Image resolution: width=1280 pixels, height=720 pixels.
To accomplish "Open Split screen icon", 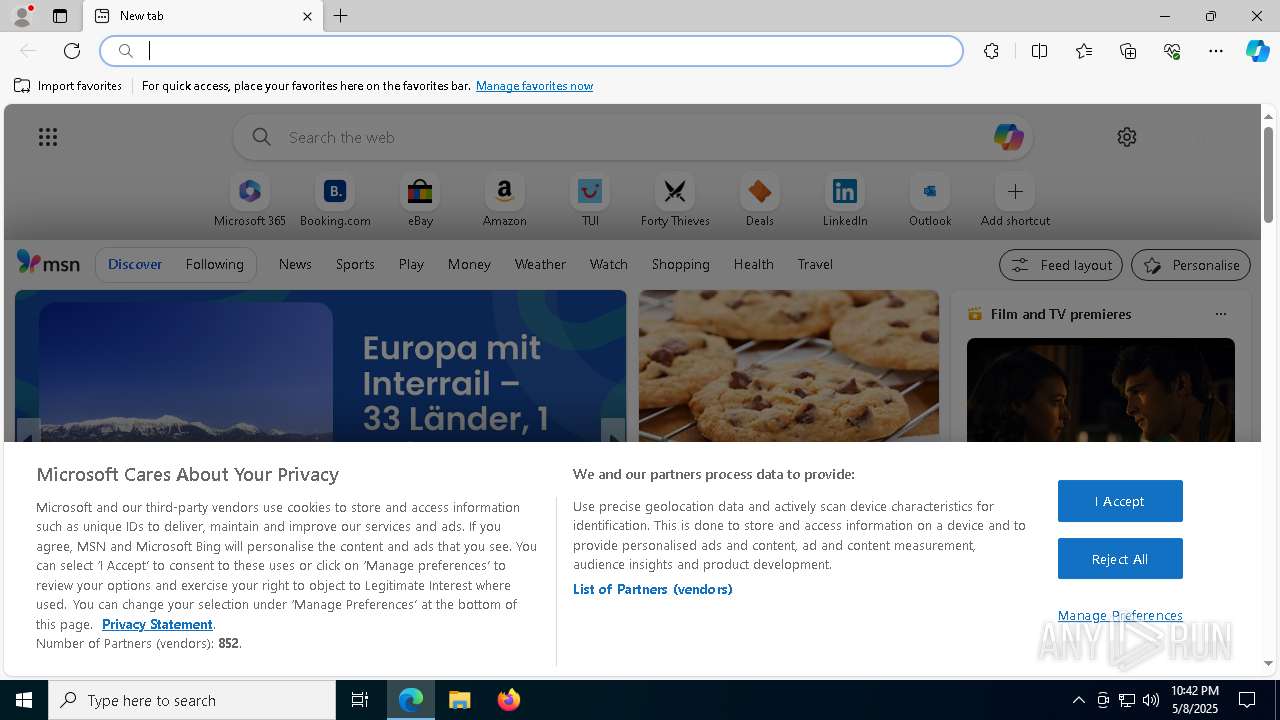I will [1039, 51].
